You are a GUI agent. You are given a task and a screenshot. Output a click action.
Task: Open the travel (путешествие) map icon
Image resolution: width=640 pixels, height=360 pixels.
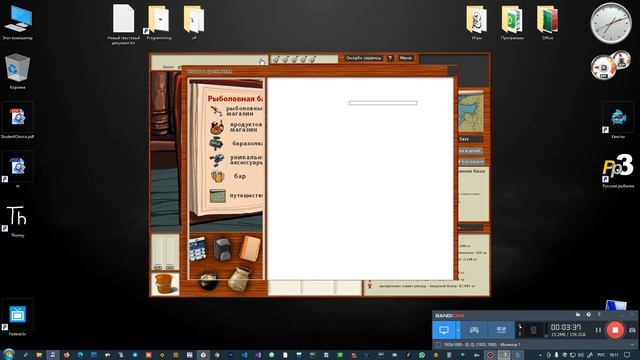click(218, 196)
